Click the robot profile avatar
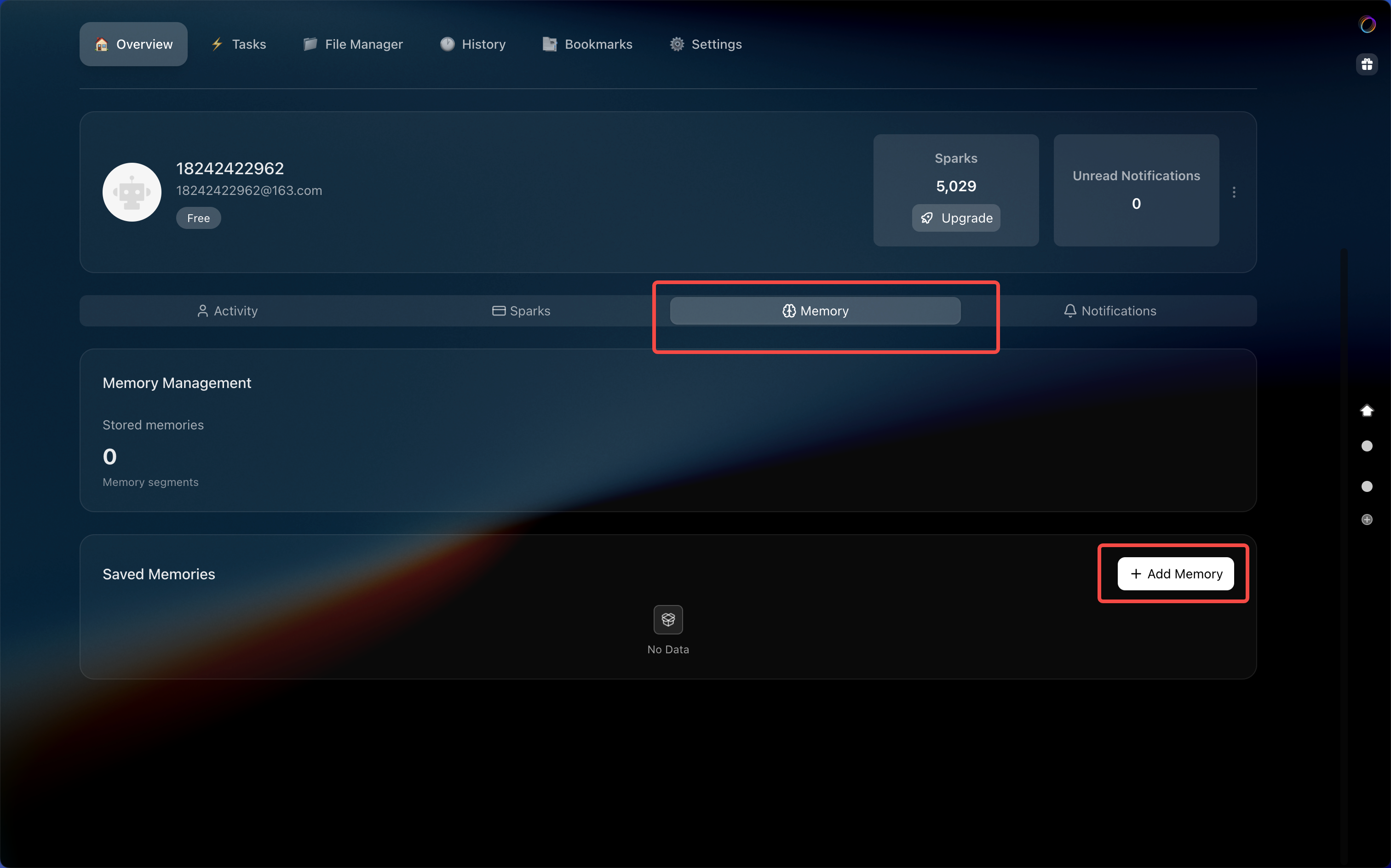The height and width of the screenshot is (868, 1391). [132, 192]
